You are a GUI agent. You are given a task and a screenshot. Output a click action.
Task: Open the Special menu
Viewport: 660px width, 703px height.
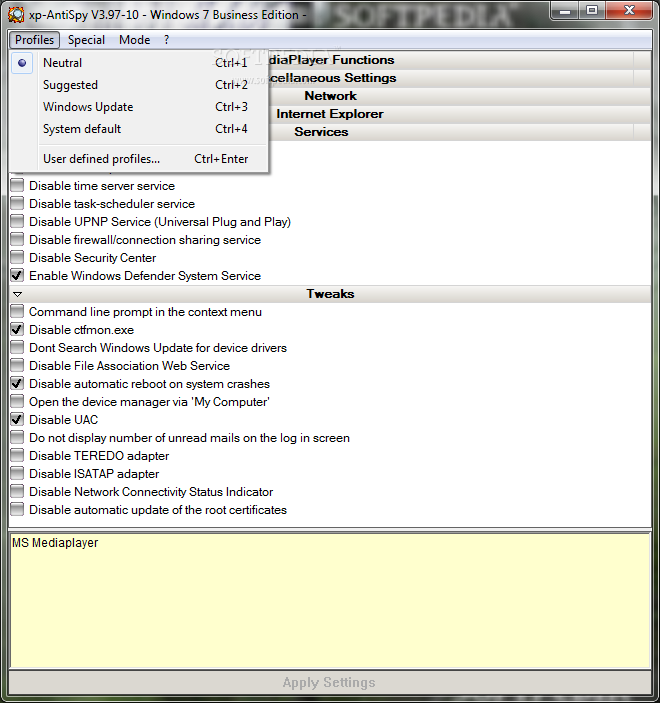click(86, 40)
